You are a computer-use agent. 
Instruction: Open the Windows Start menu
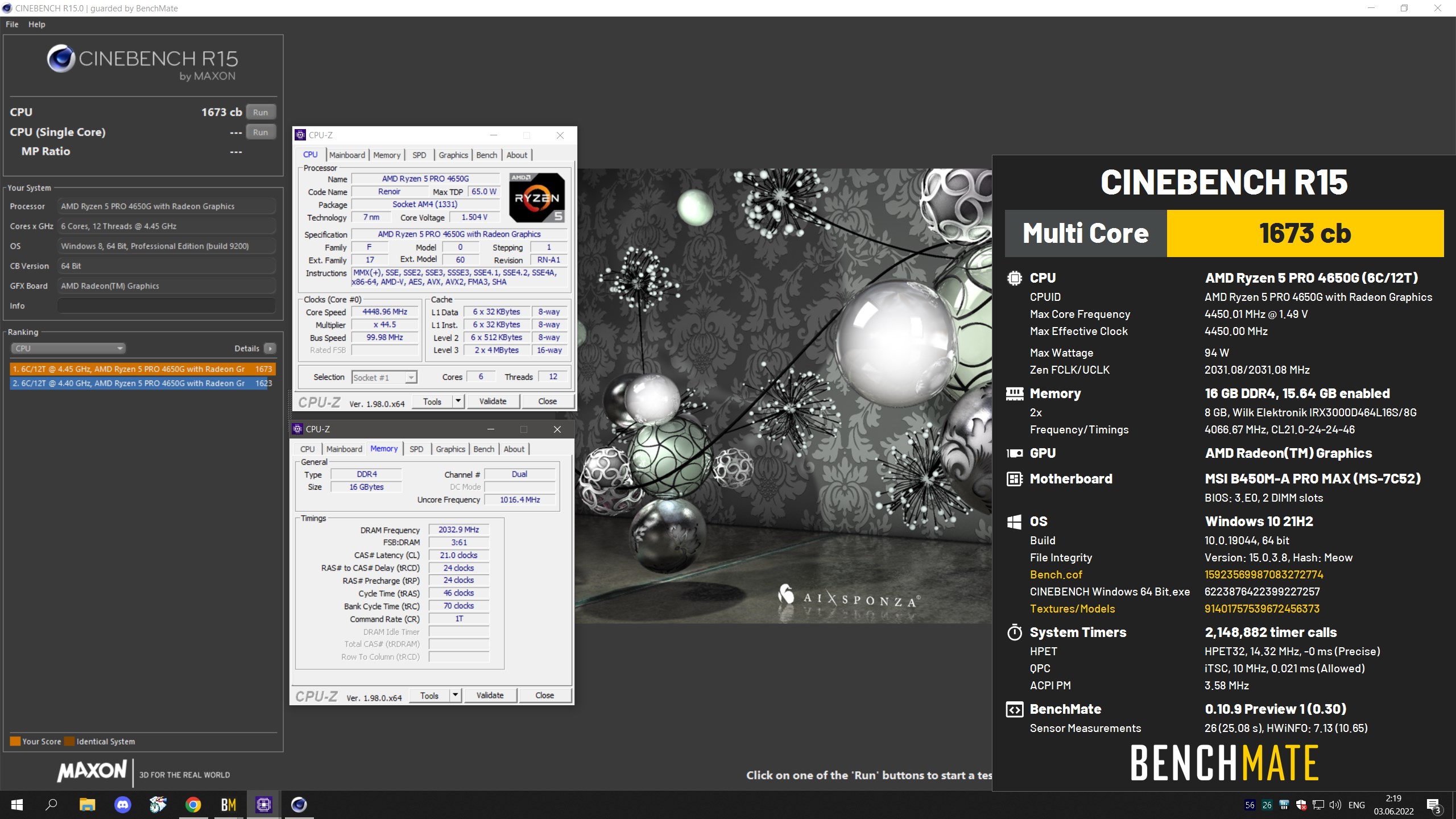coord(17,805)
